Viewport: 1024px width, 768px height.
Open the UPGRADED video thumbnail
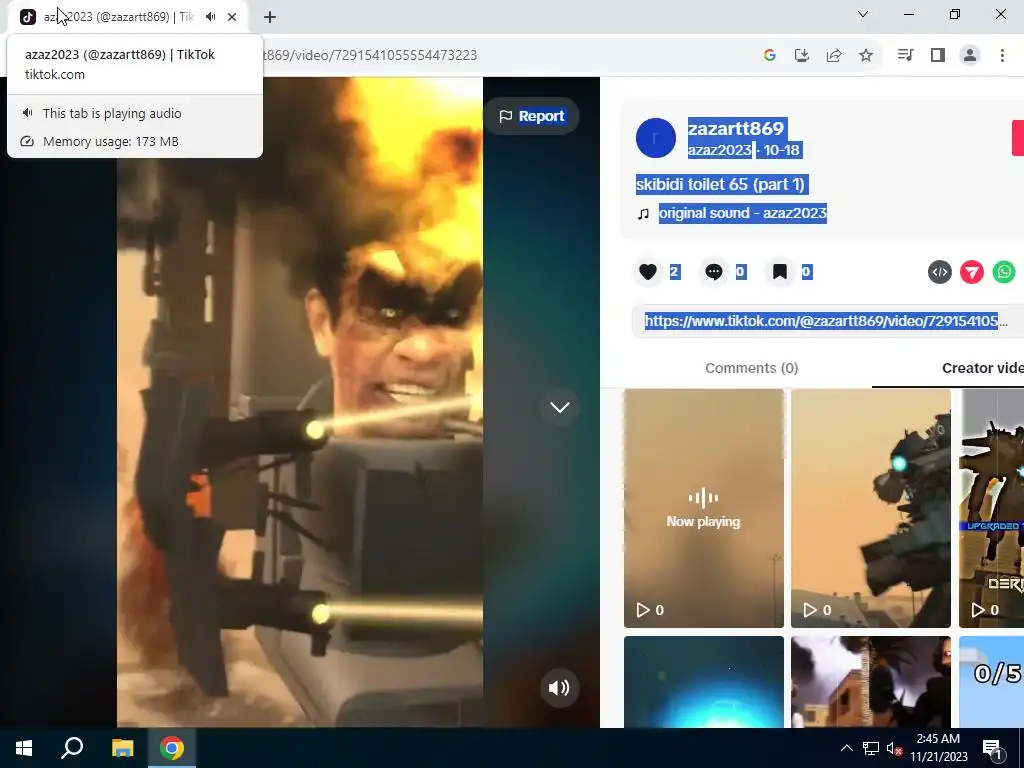point(991,508)
